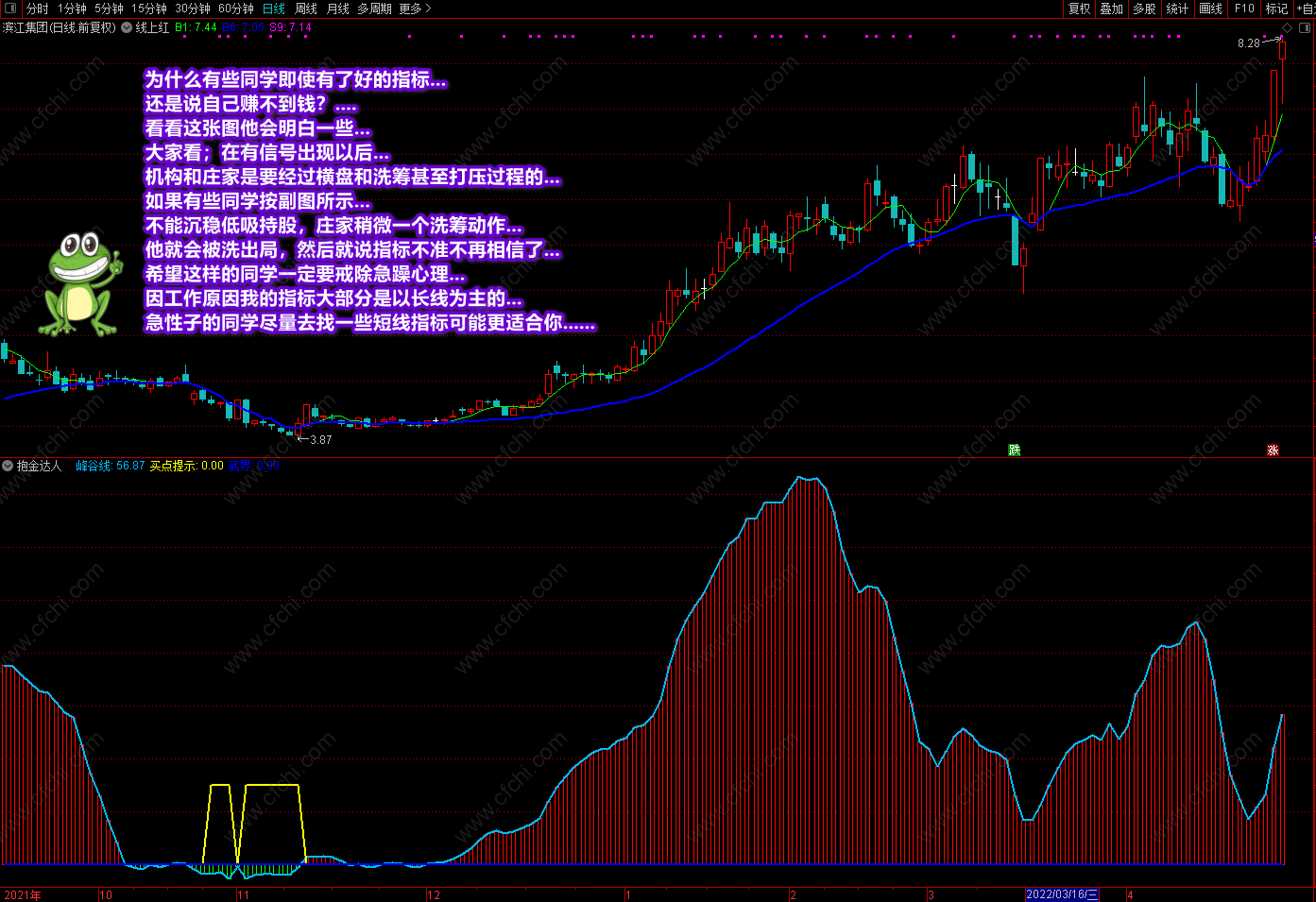Click the 统计 statistics button
The width and height of the screenshot is (1316, 902).
[x=1177, y=9]
